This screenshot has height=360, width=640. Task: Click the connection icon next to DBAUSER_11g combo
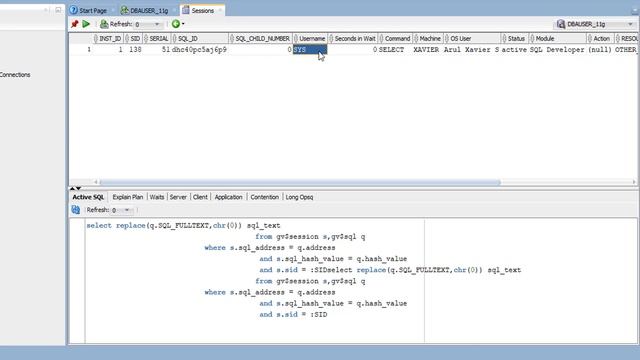[561, 24]
